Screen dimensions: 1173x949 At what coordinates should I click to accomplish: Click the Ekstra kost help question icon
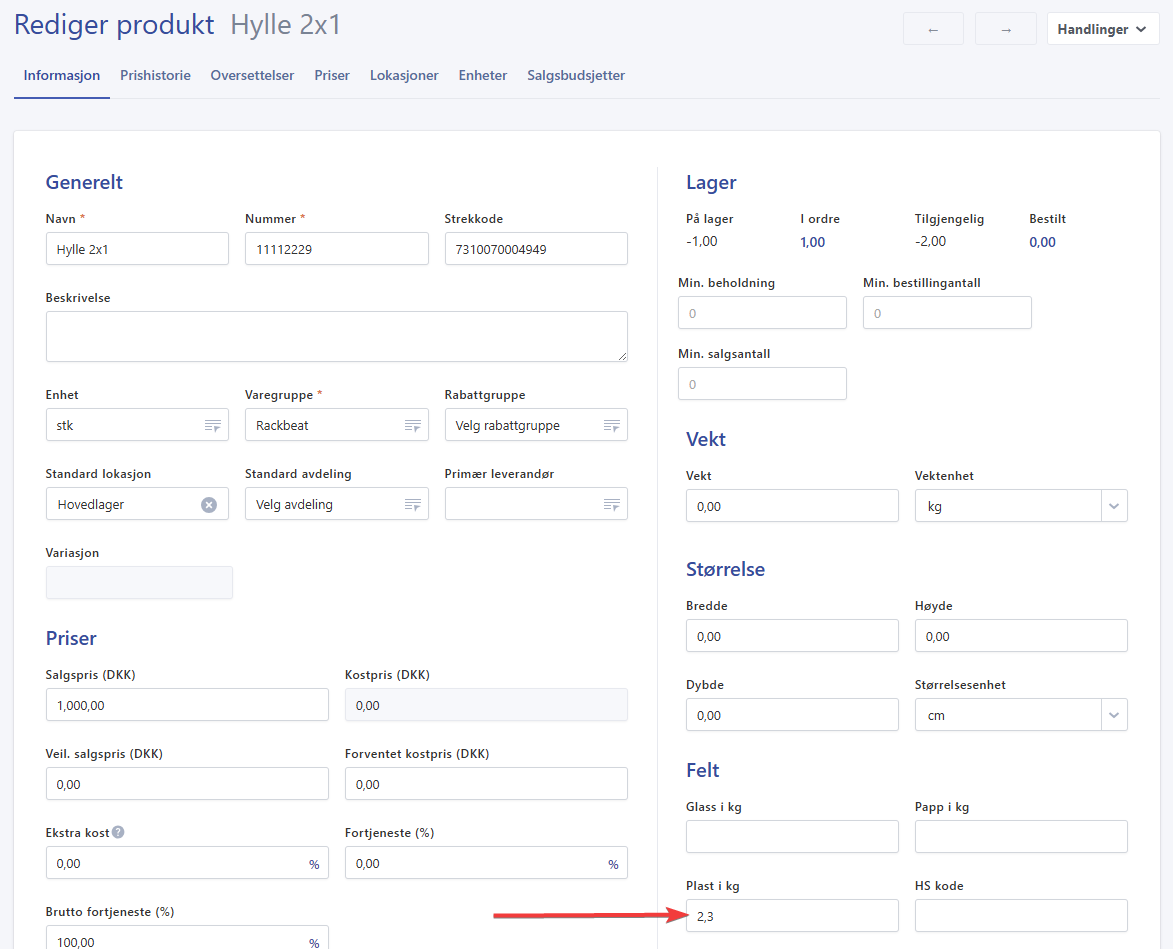[118, 832]
